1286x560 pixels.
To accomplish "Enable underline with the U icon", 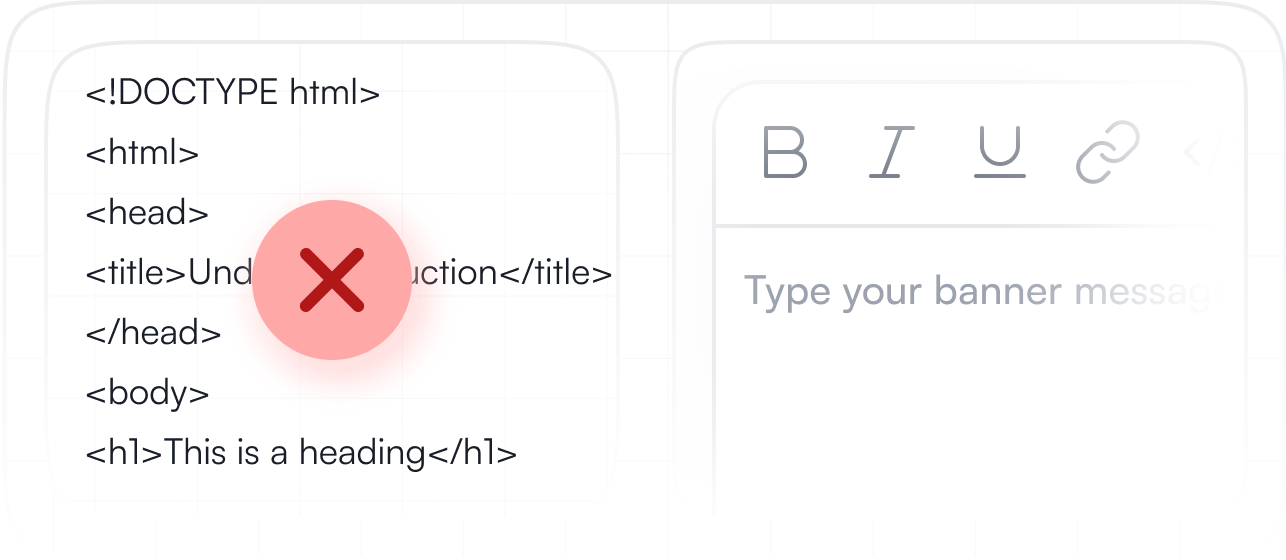I will pos(999,152).
